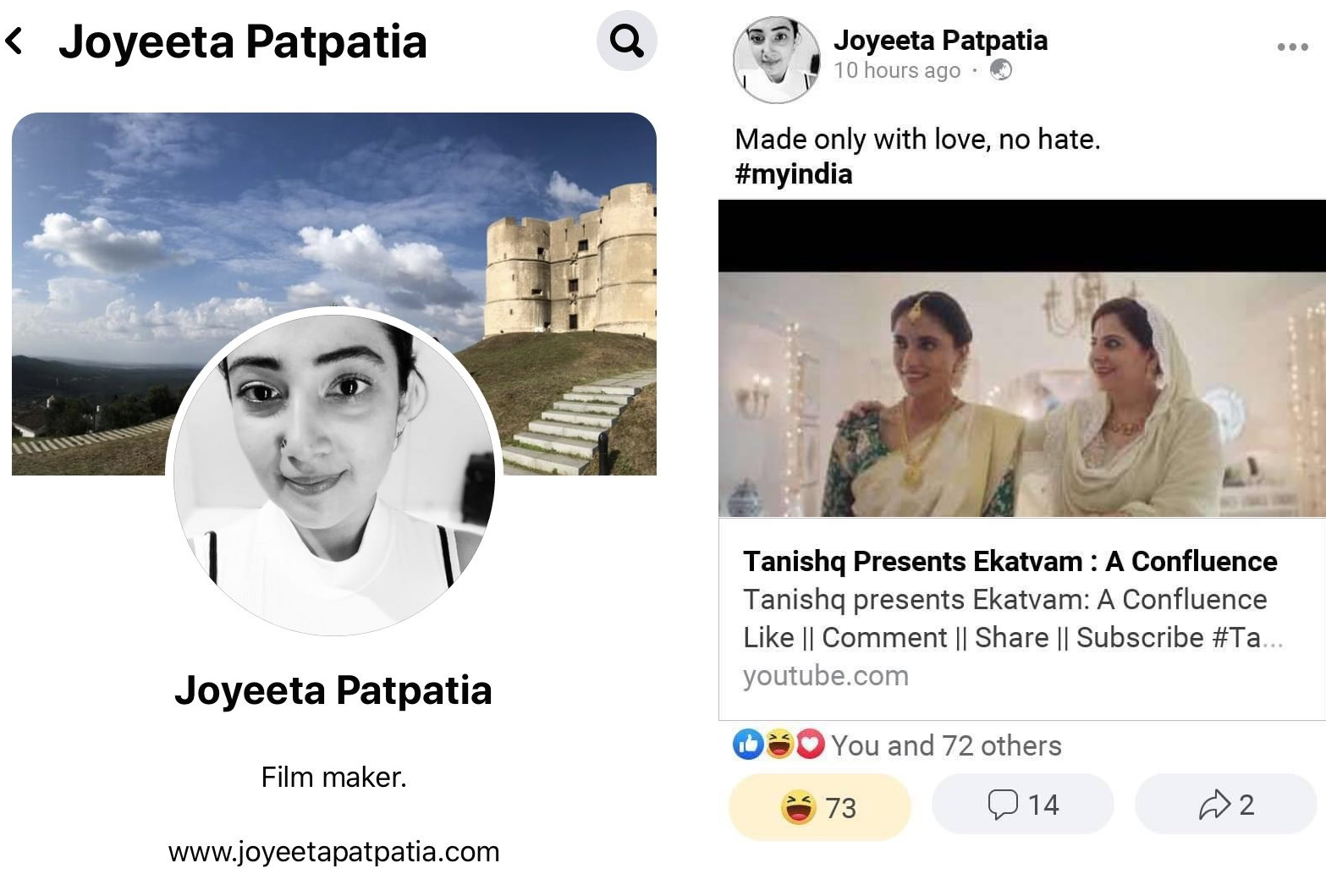This screenshot has height=896, width=1326.
Task: Open the small author avatar on the post
Action: coord(776,59)
